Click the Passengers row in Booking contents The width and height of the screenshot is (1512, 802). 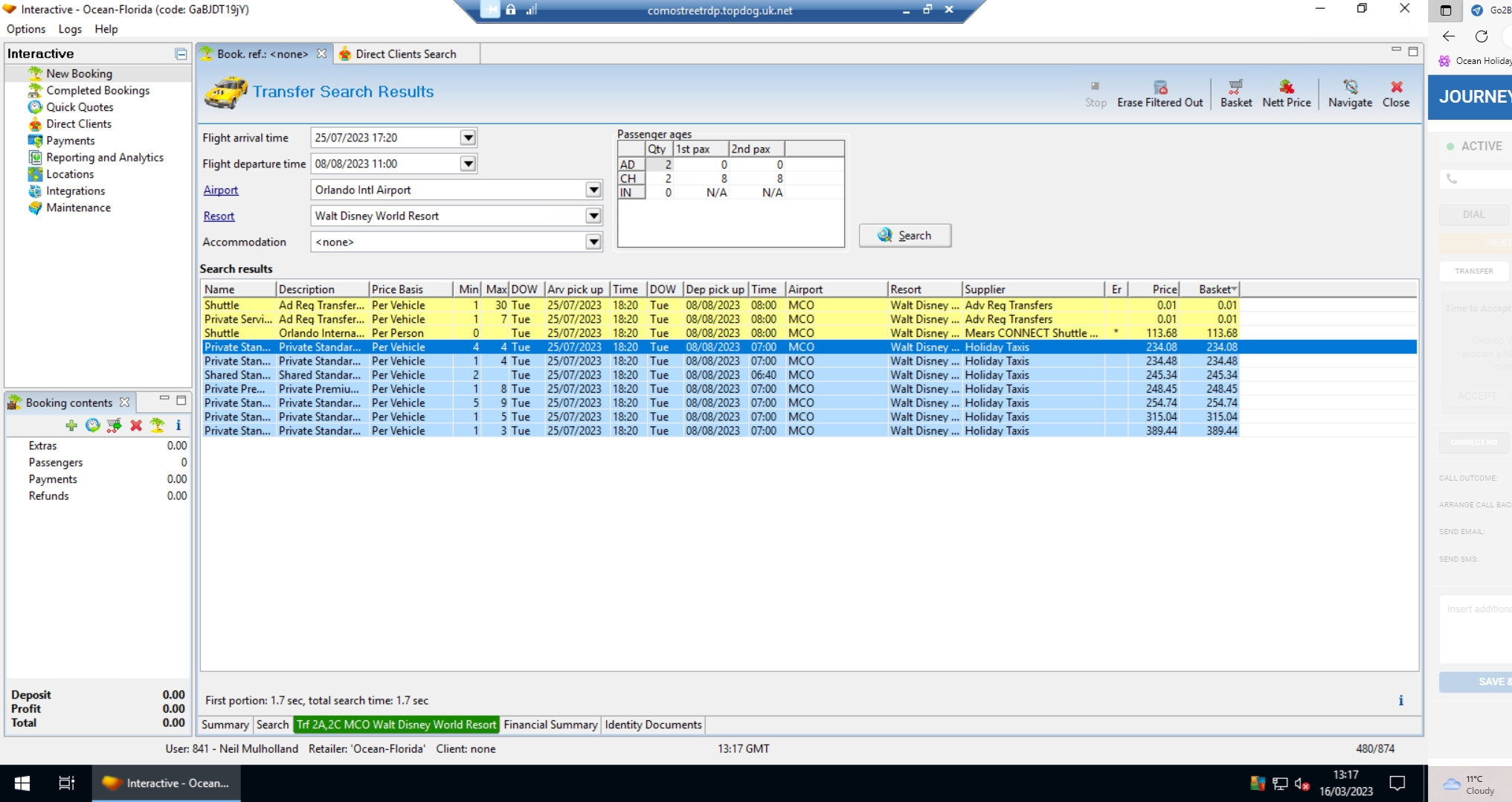pos(98,462)
